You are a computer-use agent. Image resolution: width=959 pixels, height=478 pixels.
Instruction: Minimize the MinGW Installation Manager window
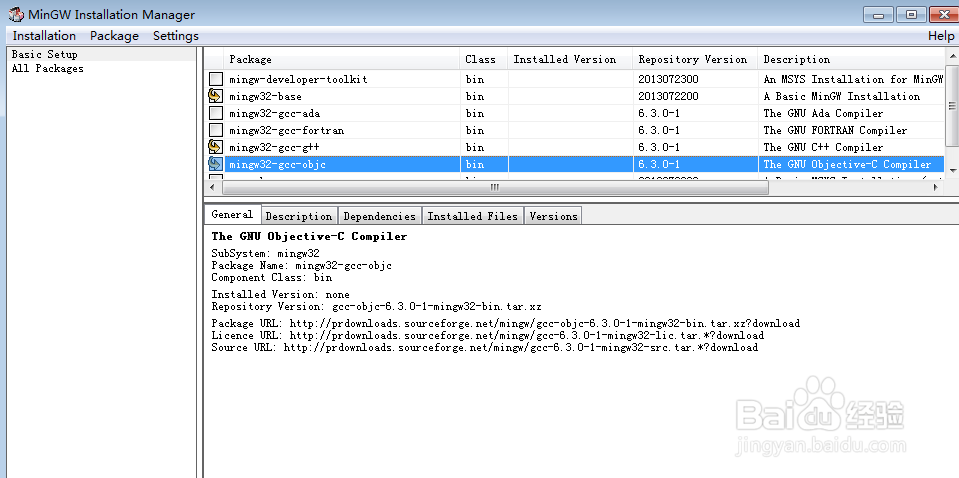pyautogui.click(x=879, y=15)
